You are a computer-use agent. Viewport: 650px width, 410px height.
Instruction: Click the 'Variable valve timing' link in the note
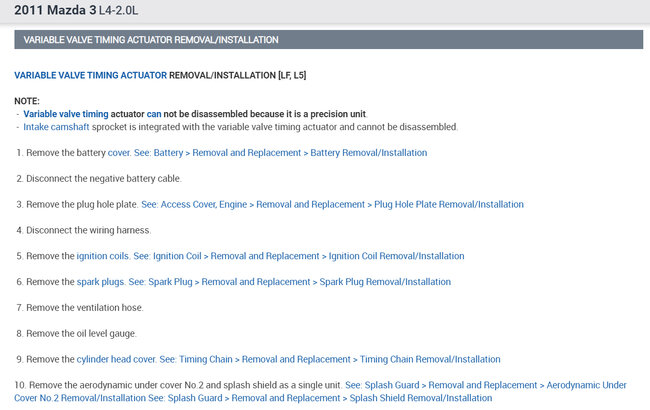(x=65, y=114)
